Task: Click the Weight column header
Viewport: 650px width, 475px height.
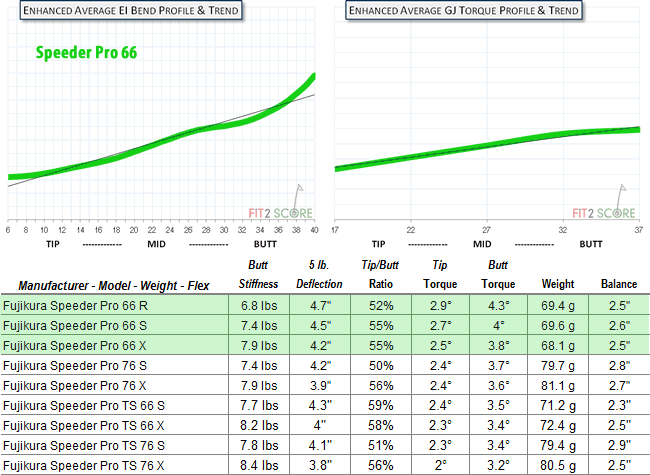Action: 558,284
